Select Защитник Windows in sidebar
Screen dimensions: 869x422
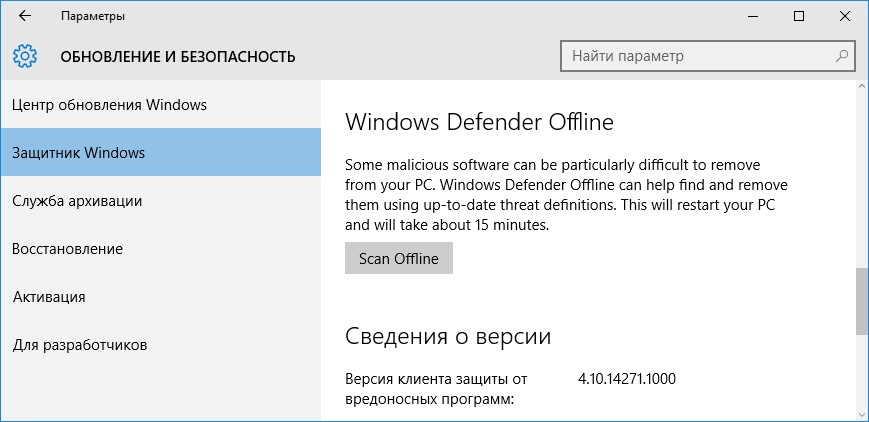click(x=160, y=152)
